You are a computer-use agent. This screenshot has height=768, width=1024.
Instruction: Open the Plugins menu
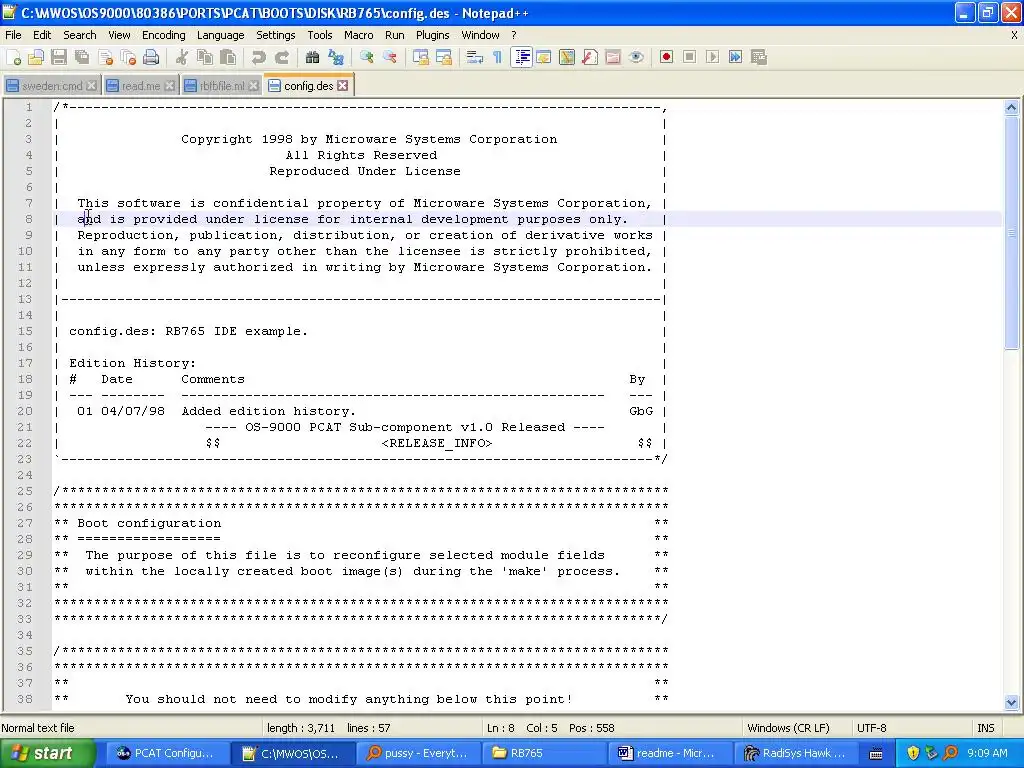(x=432, y=35)
